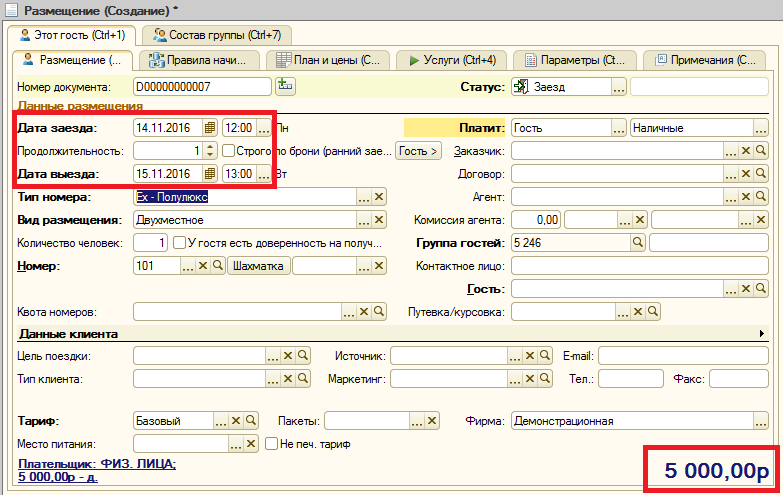
Task: Clear the Агент field
Action: point(746,197)
